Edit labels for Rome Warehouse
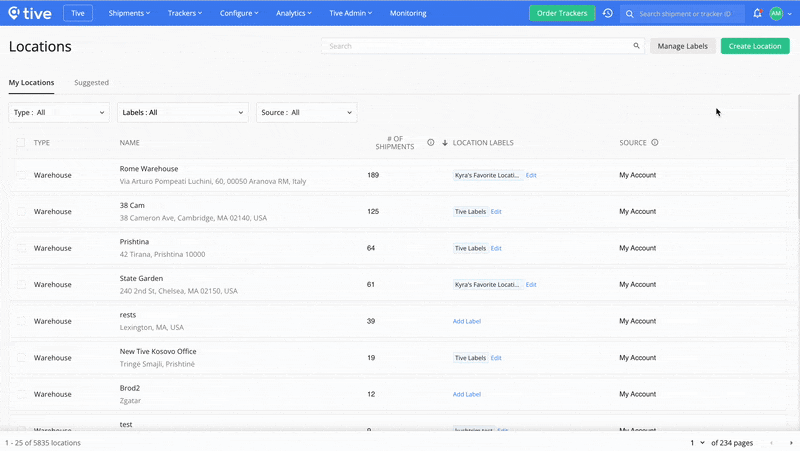Viewport: 800px width, 451px height. tap(531, 175)
